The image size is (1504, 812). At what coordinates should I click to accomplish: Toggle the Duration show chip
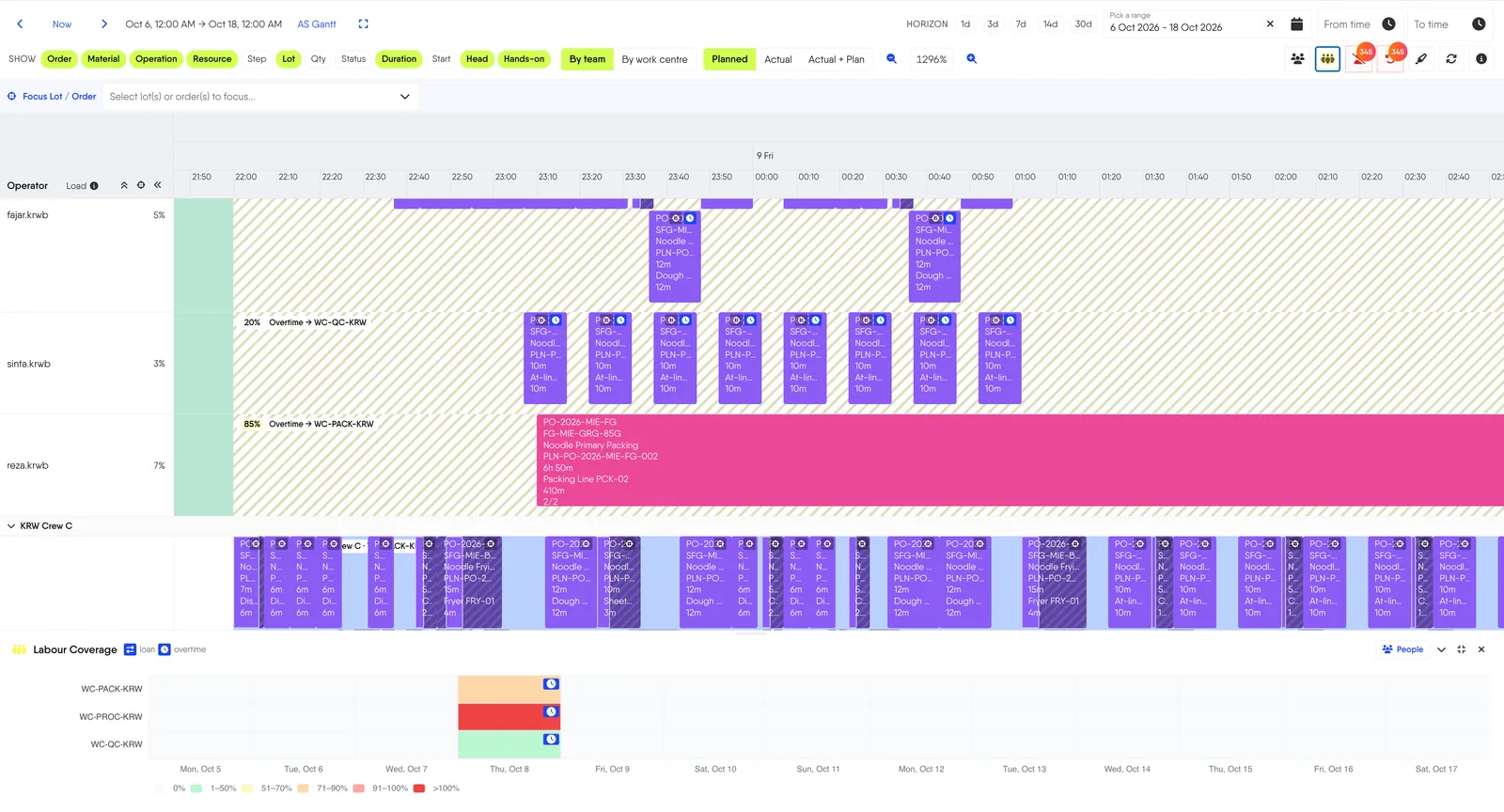pyautogui.click(x=399, y=59)
